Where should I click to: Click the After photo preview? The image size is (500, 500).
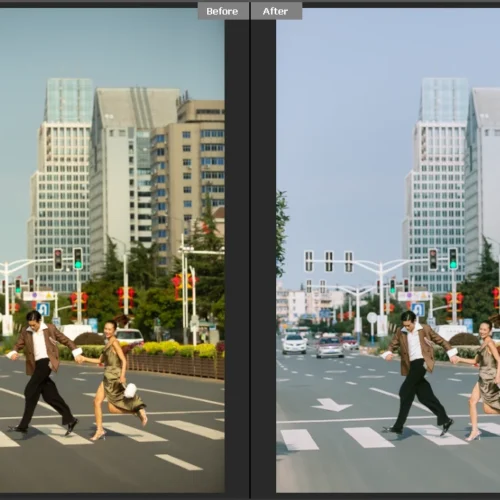click(x=388, y=250)
